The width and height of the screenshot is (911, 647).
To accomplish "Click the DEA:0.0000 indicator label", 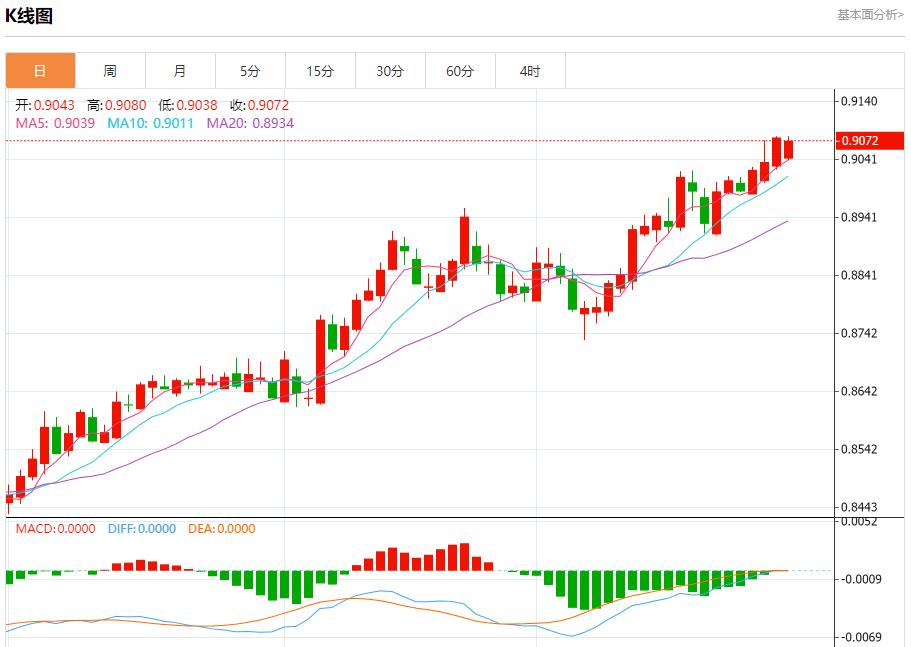I will click(221, 529).
